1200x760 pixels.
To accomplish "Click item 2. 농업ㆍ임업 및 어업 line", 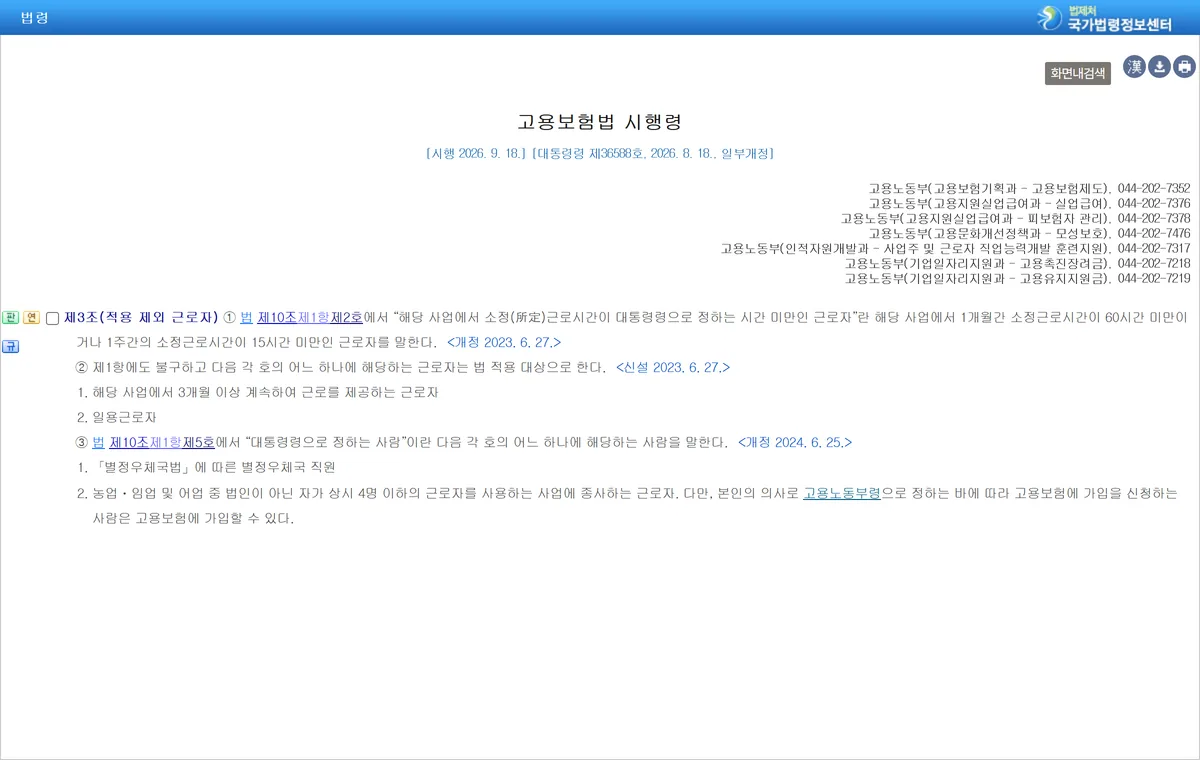I will 627,506.
